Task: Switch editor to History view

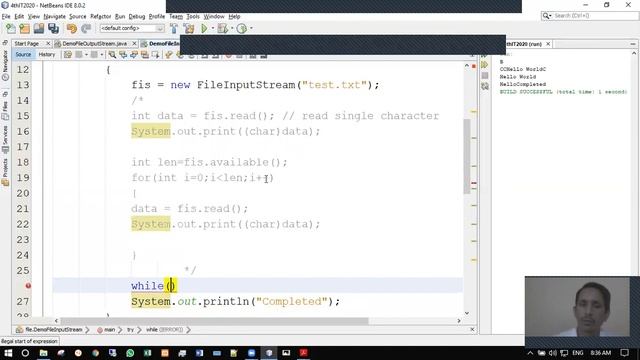Action: tap(47, 55)
